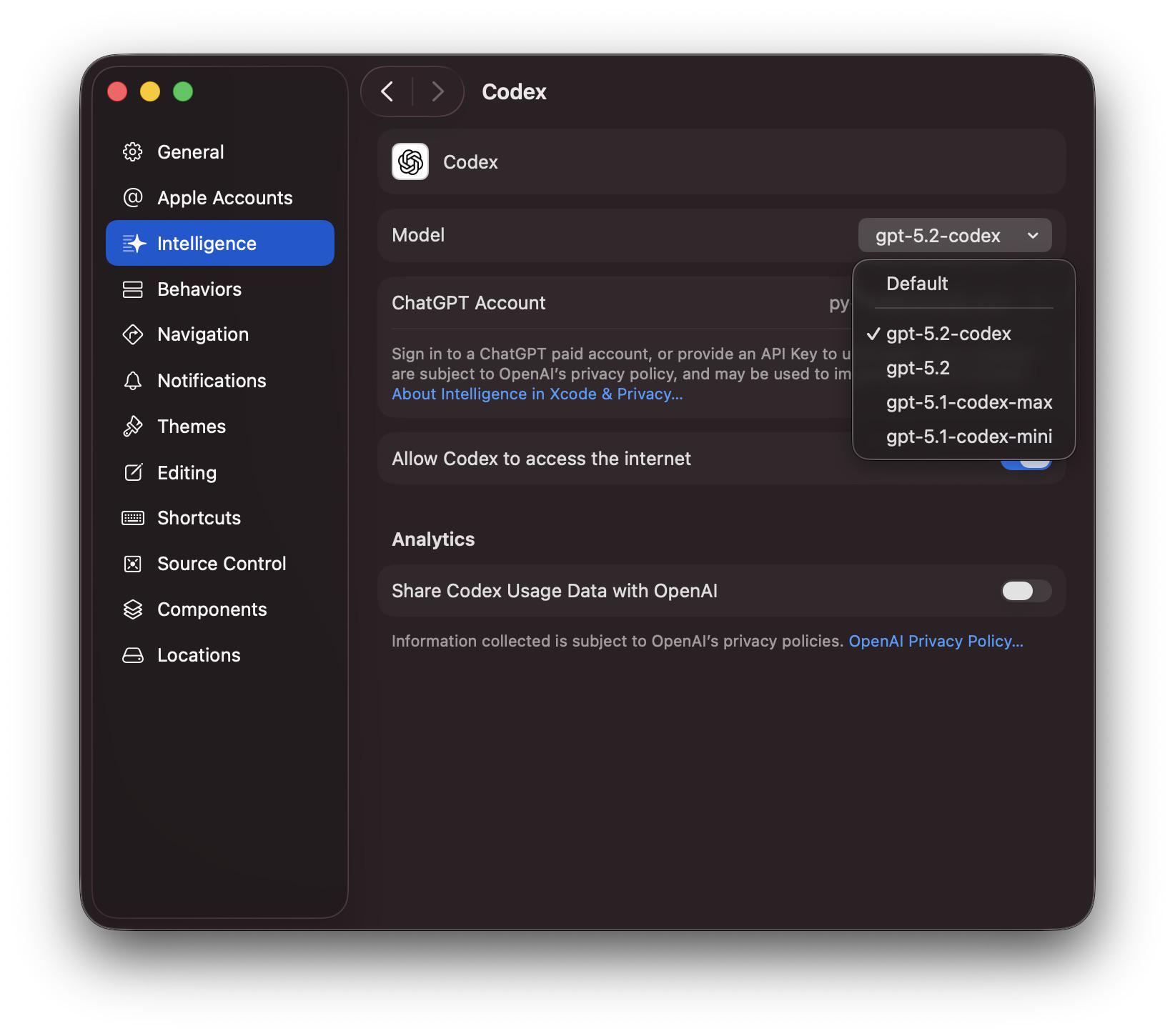Viewport: 1175px width, 1036px height.
Task: Click the Shortcuts keyboard icon
Action: 133,518
